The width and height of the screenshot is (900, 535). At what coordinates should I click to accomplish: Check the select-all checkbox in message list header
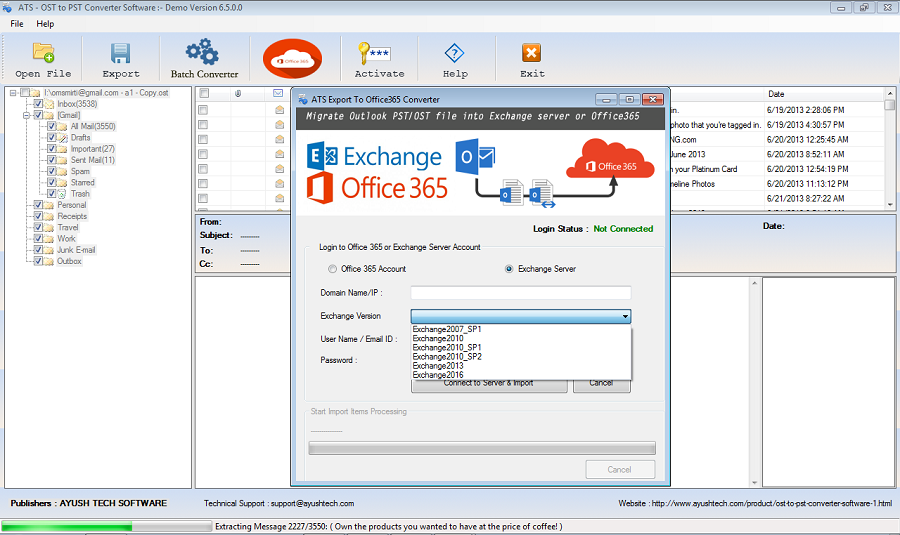click(204, 94)
